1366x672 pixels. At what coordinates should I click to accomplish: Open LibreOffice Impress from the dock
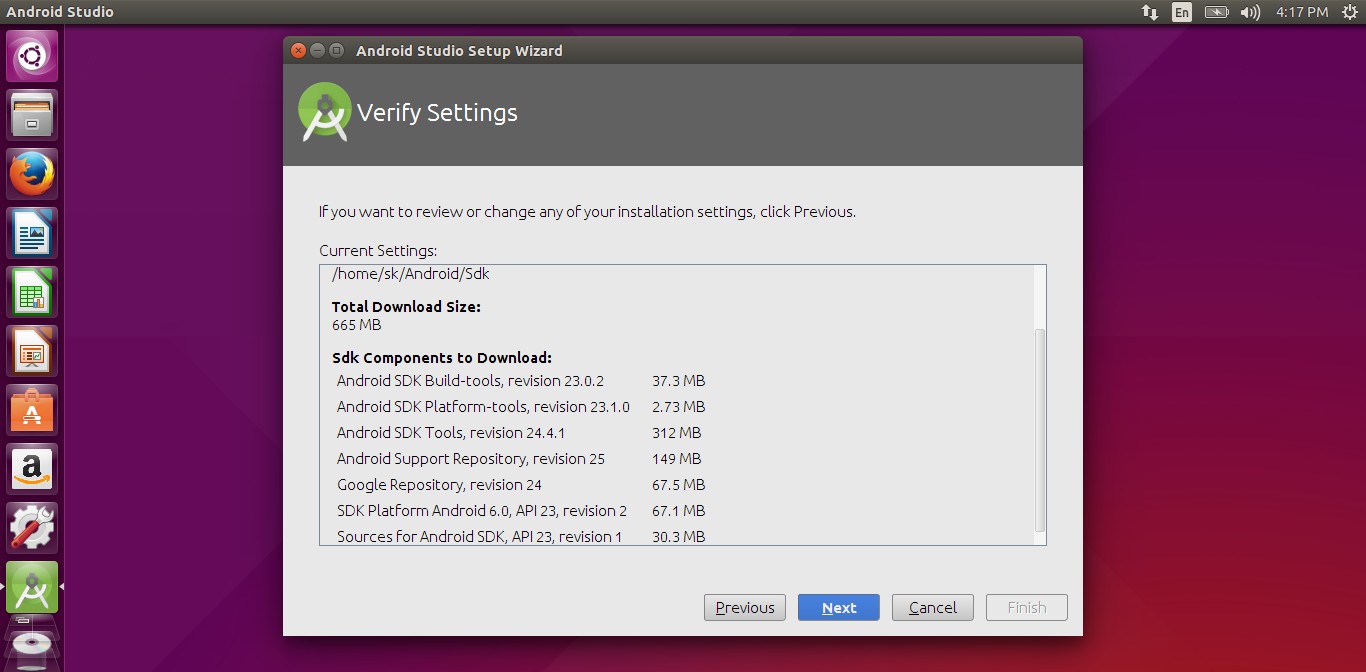(x=33, y=351)
